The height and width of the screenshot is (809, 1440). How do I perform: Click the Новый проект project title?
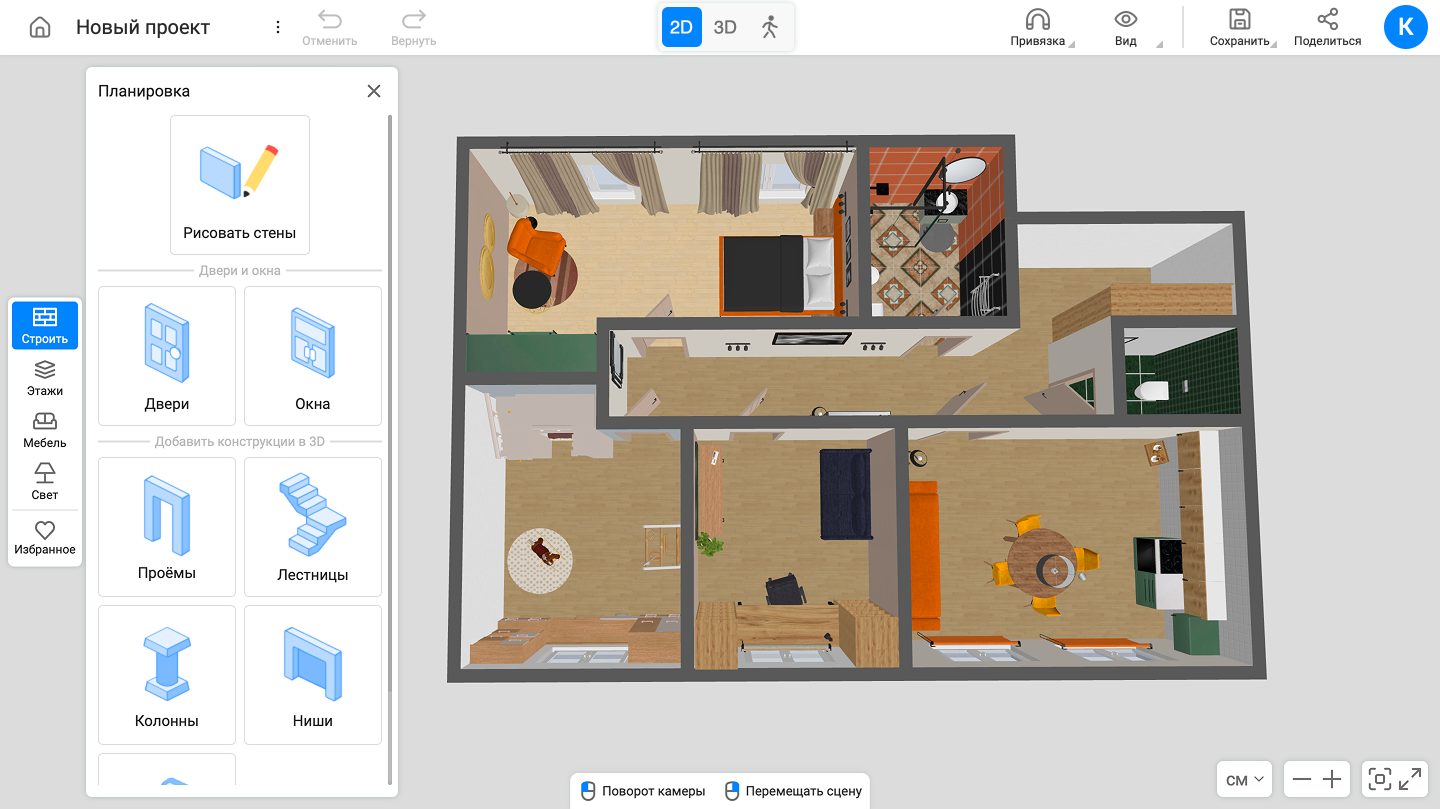click(x=143, y=27)
